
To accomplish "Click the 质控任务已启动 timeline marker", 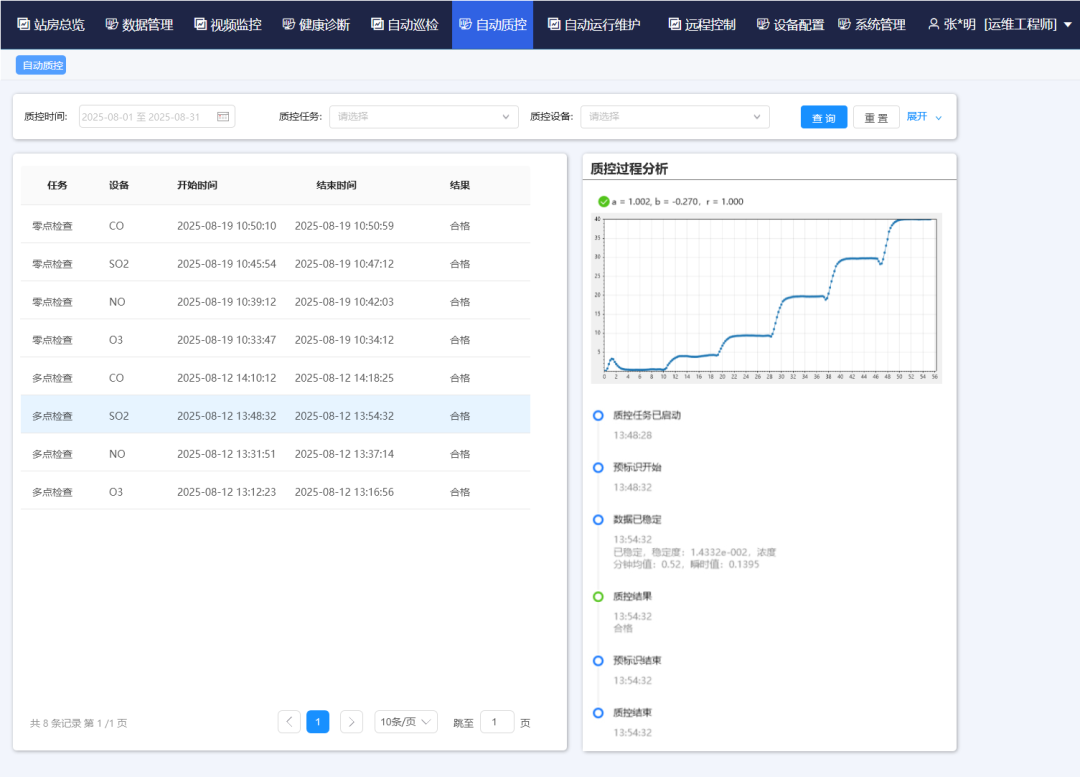I will click(x=598, y=415).
